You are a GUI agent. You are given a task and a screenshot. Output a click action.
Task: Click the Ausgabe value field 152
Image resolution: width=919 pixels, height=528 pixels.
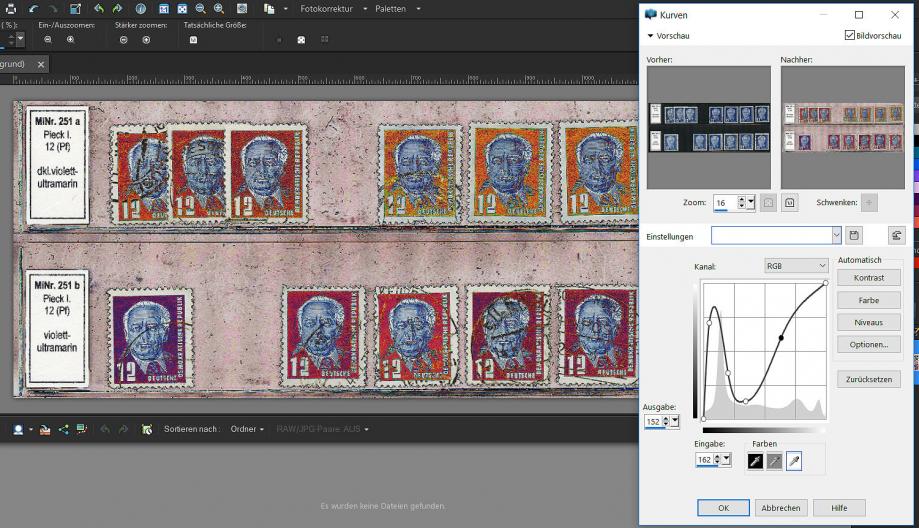(653, 421)
